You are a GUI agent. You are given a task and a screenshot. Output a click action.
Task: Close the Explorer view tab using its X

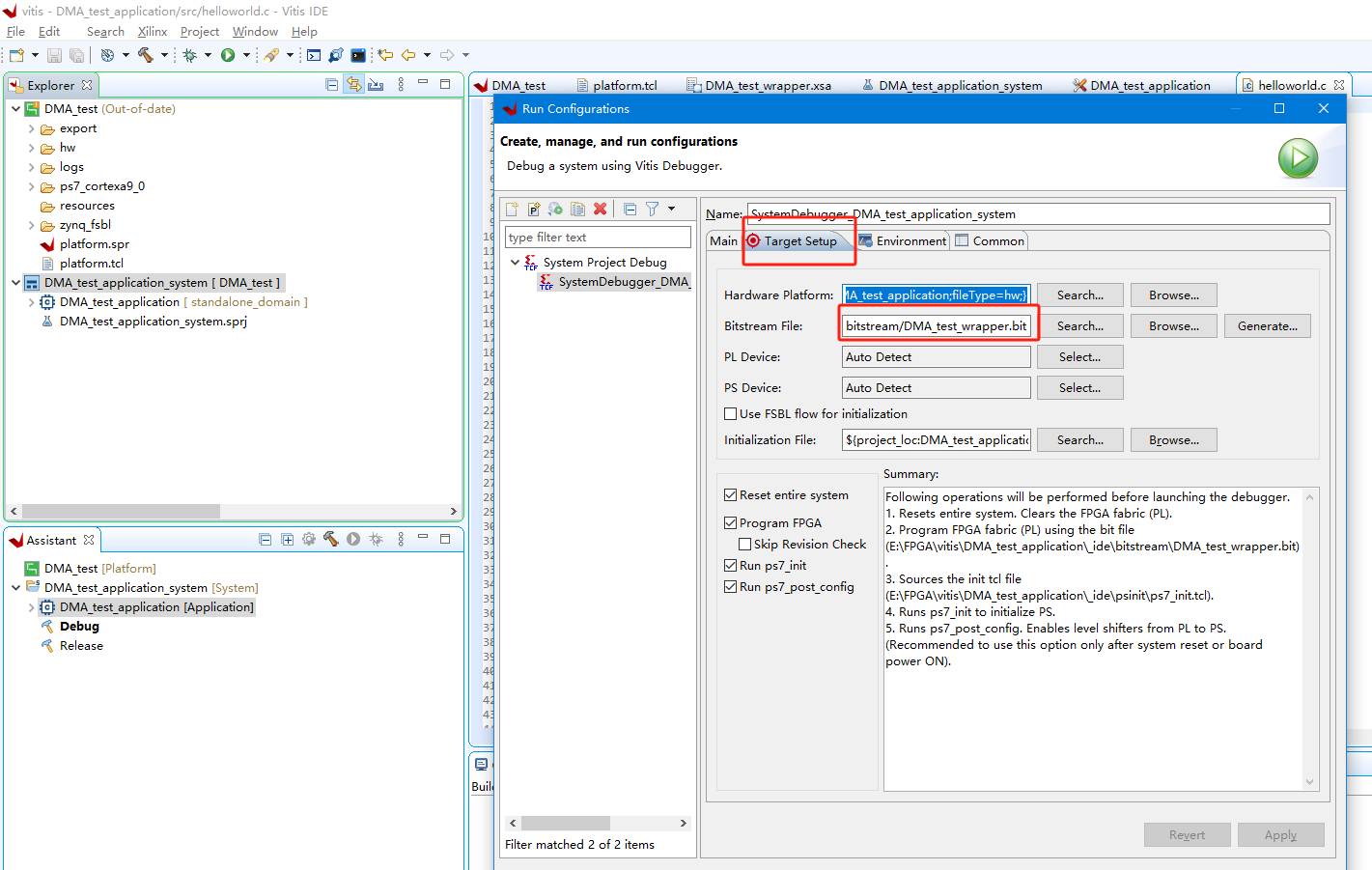click(x=87, y=85)
